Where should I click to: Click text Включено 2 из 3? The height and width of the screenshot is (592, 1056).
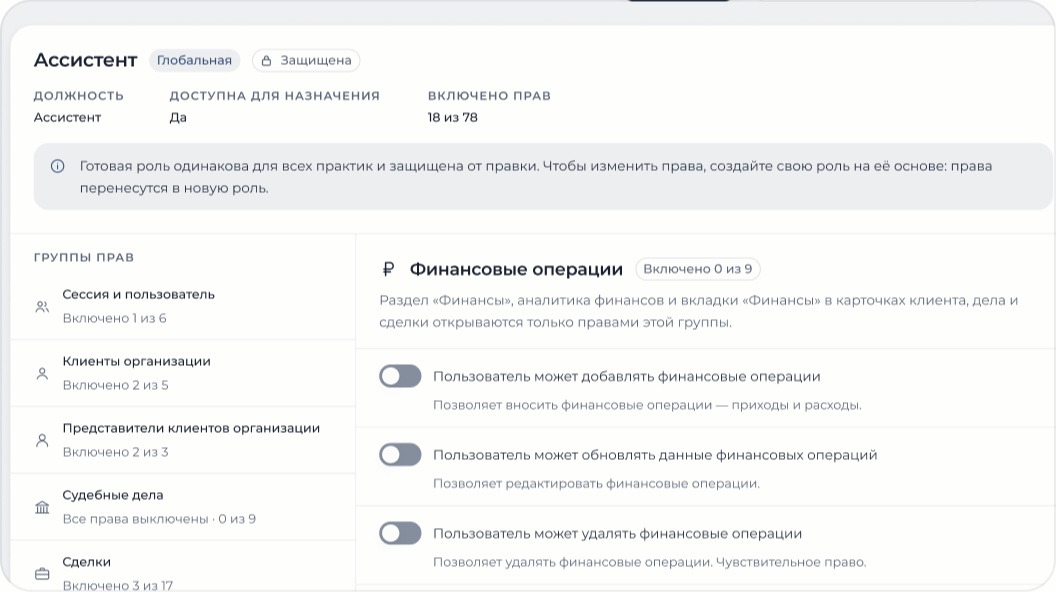pos(116,452)
